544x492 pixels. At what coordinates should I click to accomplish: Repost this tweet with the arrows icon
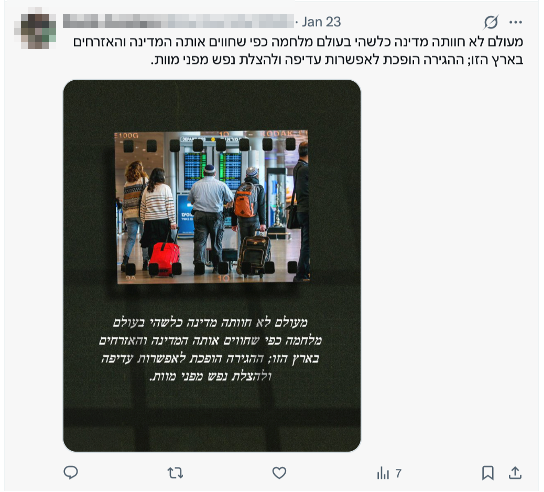[x=175, y=473]
